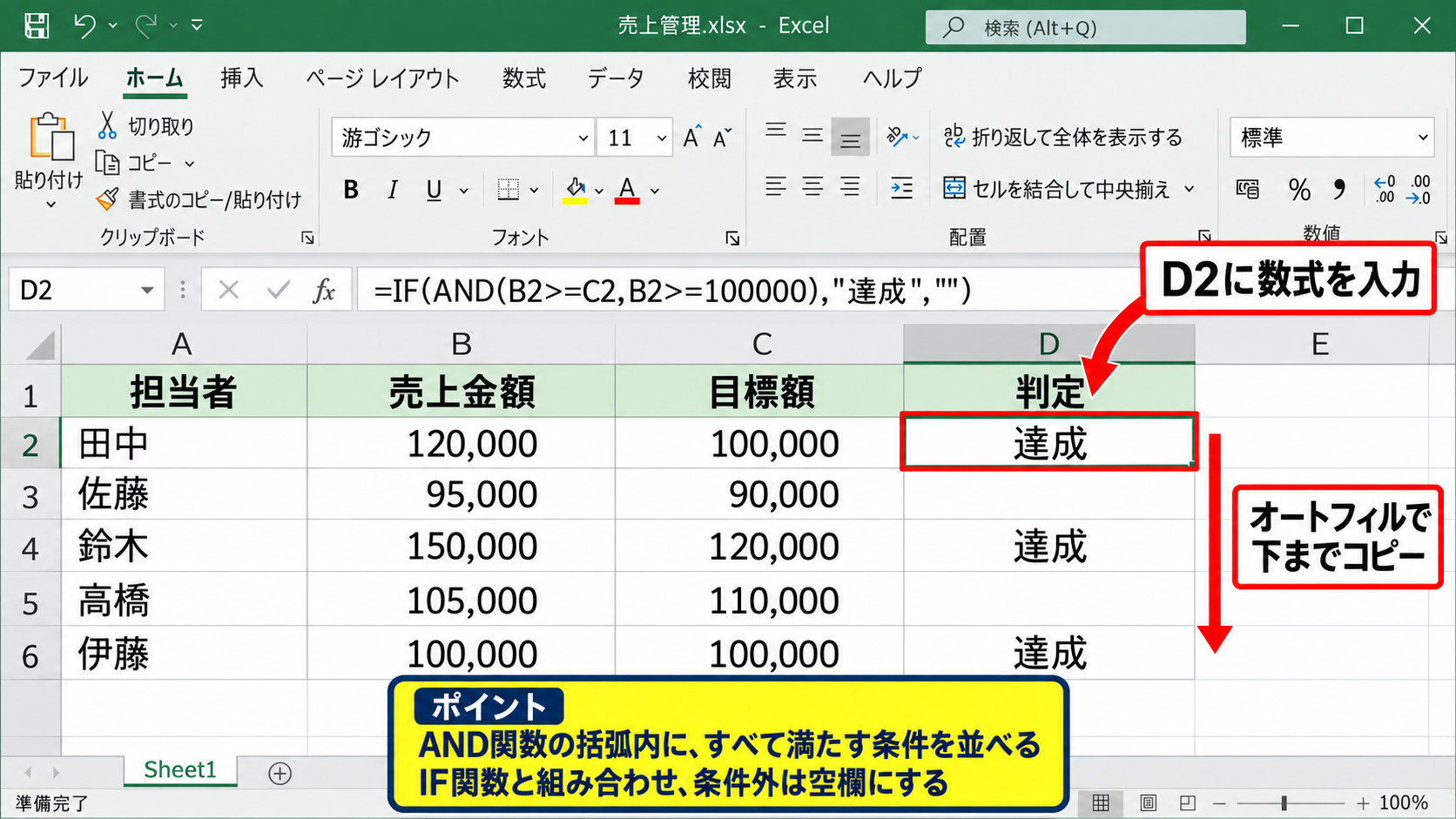Toggle the bottom align icon

tap(850, 137)
